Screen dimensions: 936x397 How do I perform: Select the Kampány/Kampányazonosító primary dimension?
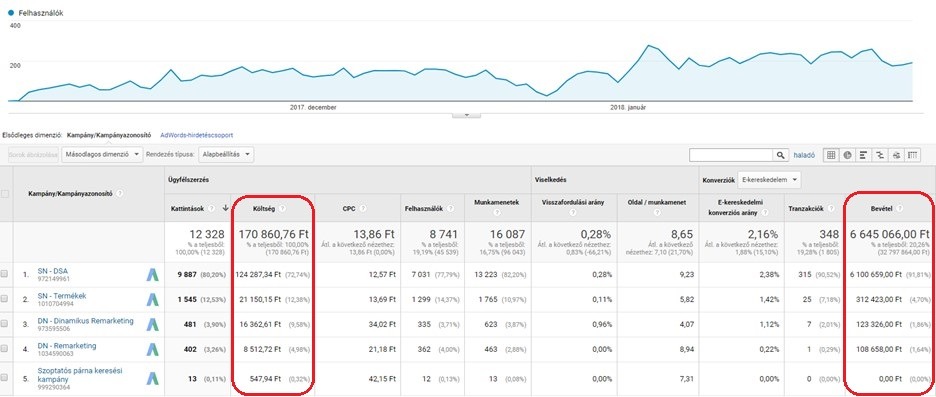[x=109, y=136]
